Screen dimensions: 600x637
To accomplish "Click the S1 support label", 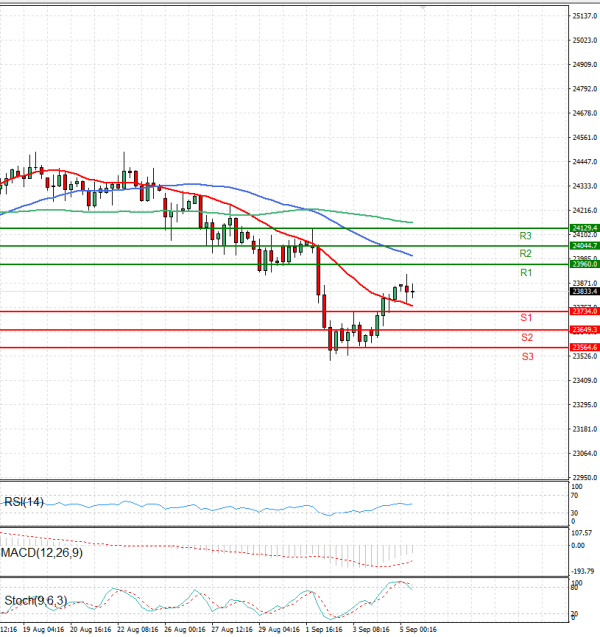I will 525,317.
